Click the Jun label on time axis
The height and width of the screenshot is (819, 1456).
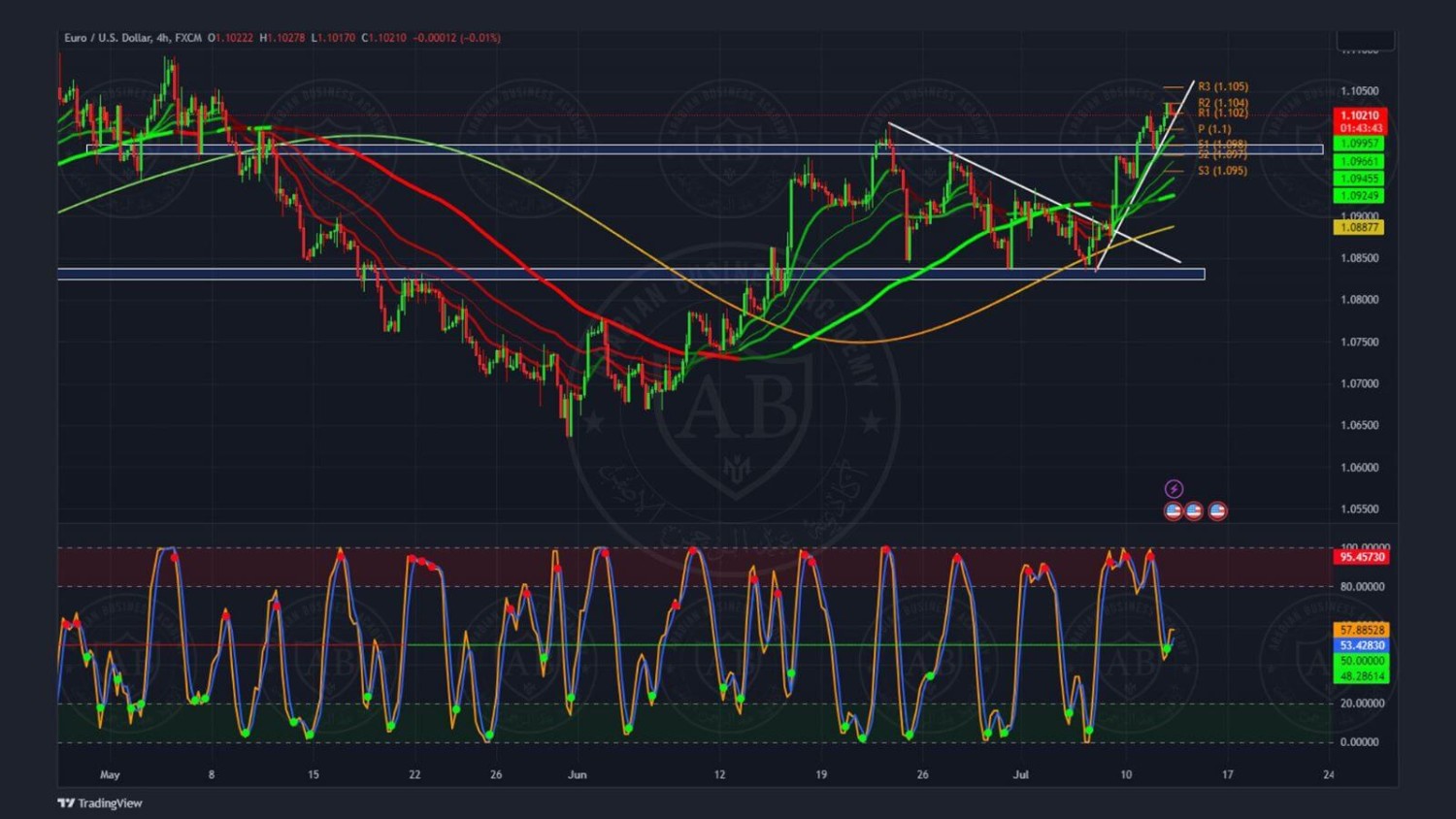click(x=578, y=774)
